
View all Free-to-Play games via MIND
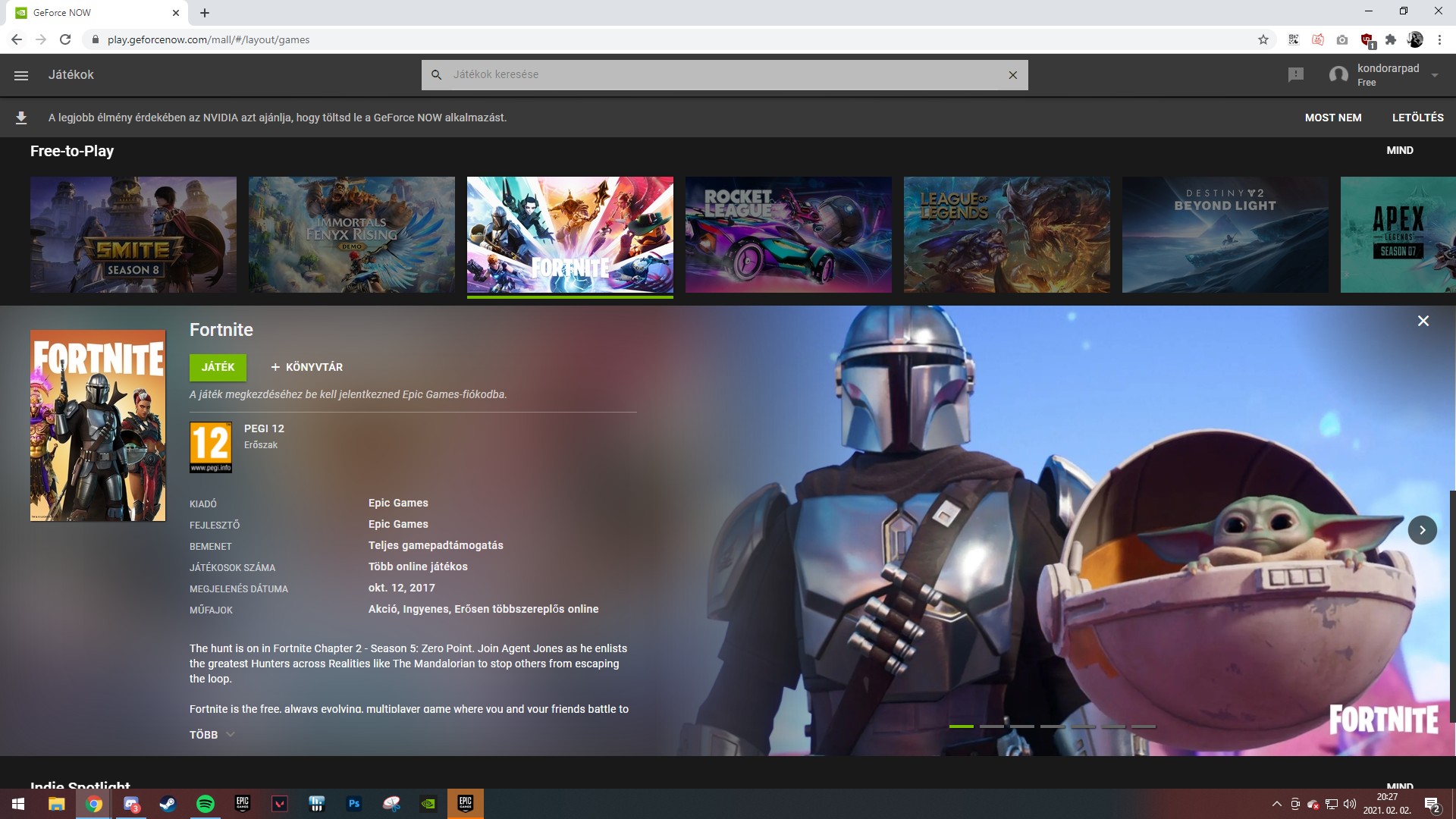point(1399,150)
